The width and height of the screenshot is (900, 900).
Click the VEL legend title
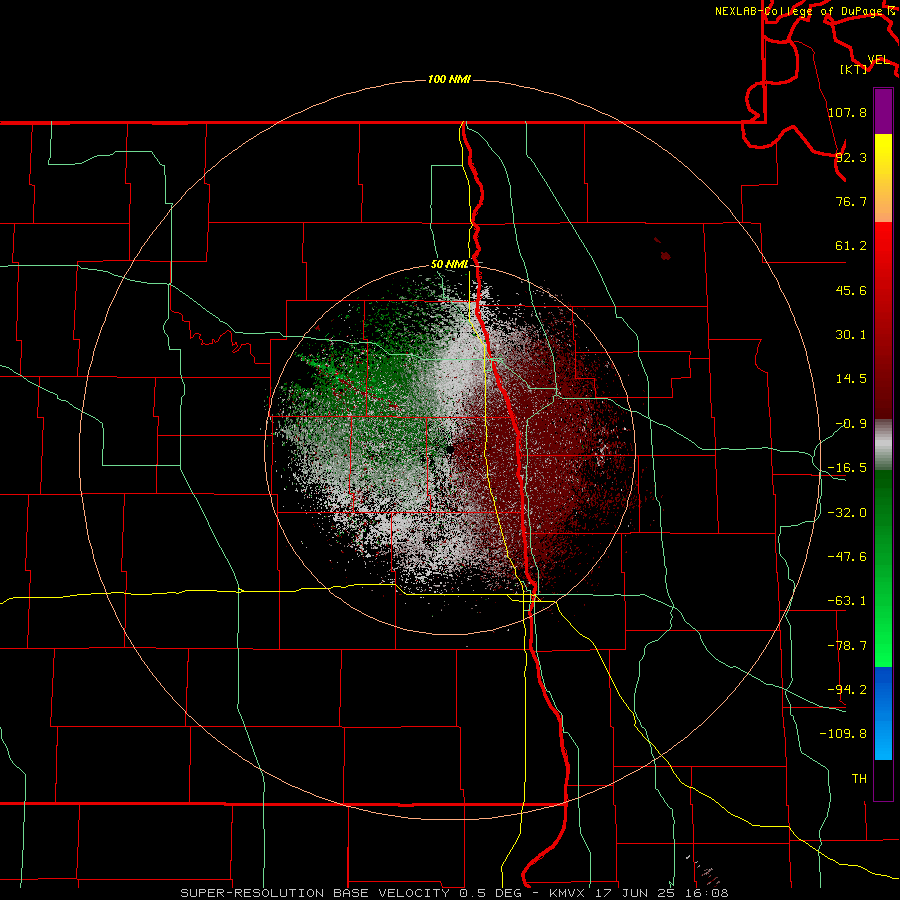879,60
